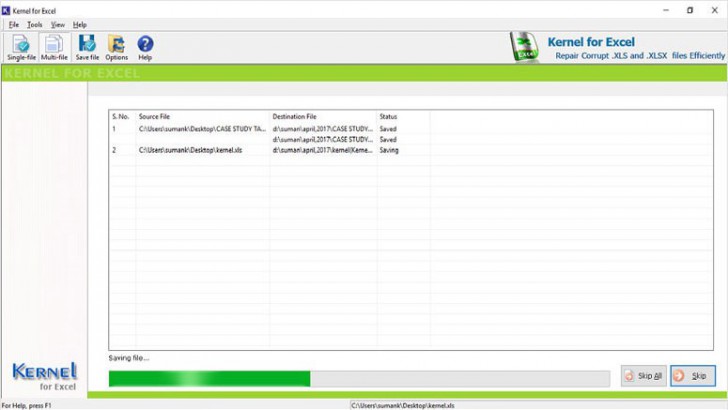Click the first Saved status in row 1
This screenshot has height=410, width=728.
point(388,129)
